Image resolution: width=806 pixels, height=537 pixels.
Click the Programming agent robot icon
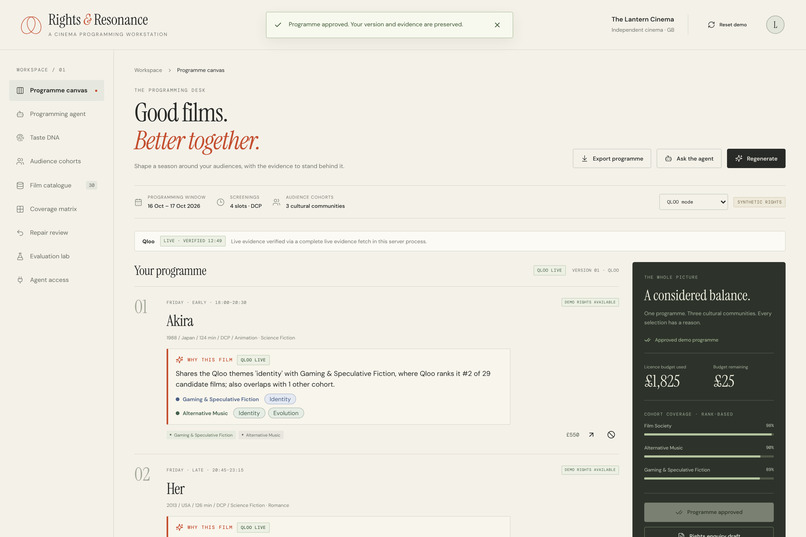pos(20,114)
